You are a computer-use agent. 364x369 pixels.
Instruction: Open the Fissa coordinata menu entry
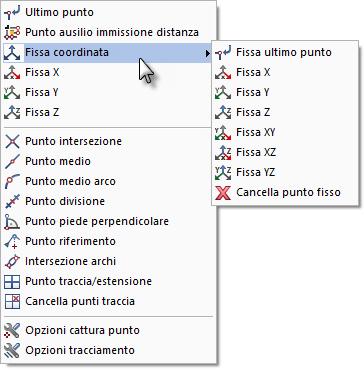(x=107, y=53)
